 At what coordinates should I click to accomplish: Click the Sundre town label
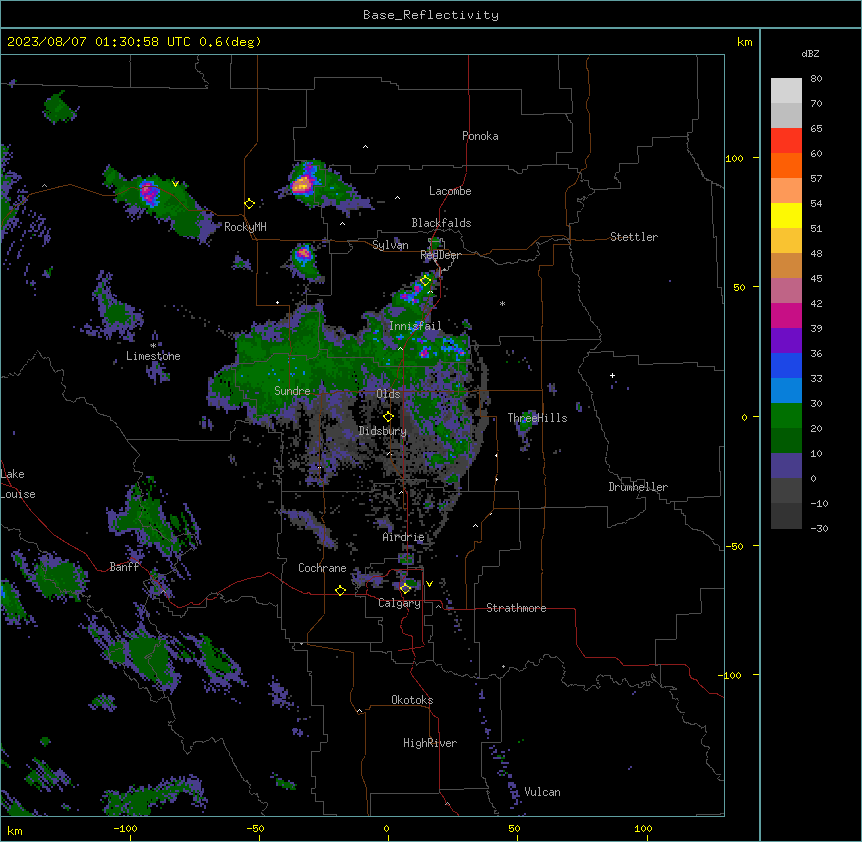(292, 391)
